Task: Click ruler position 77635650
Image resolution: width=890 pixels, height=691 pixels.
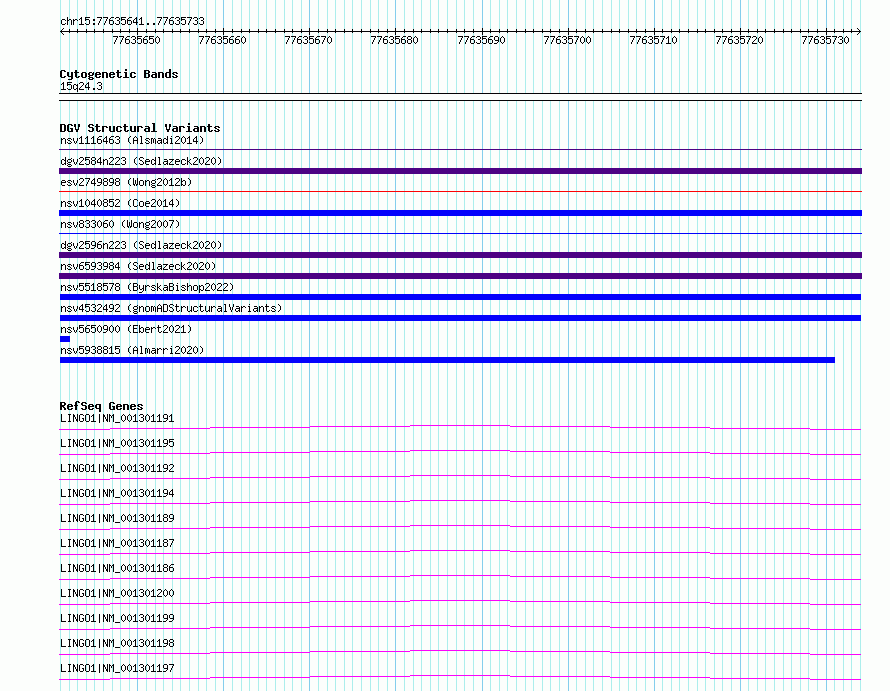Action: pyautogui.click(x=136, y=40)
